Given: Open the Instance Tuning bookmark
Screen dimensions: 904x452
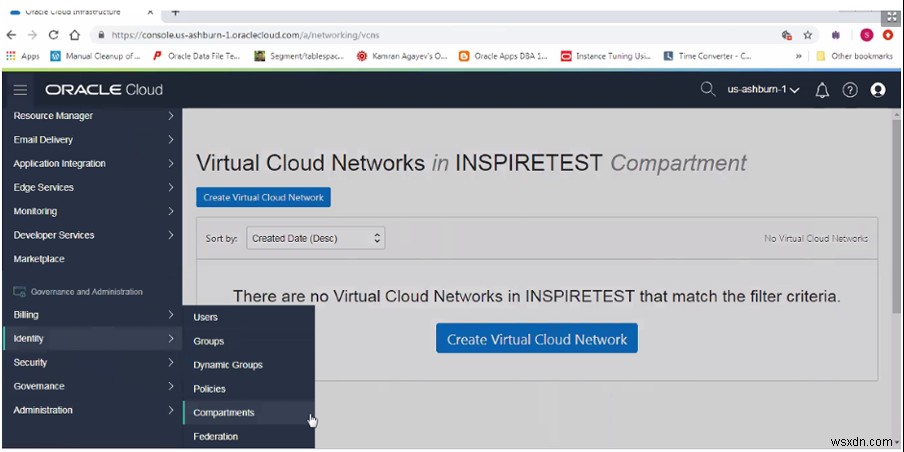Looking at the screenshot, I should (x=606, y=56).
